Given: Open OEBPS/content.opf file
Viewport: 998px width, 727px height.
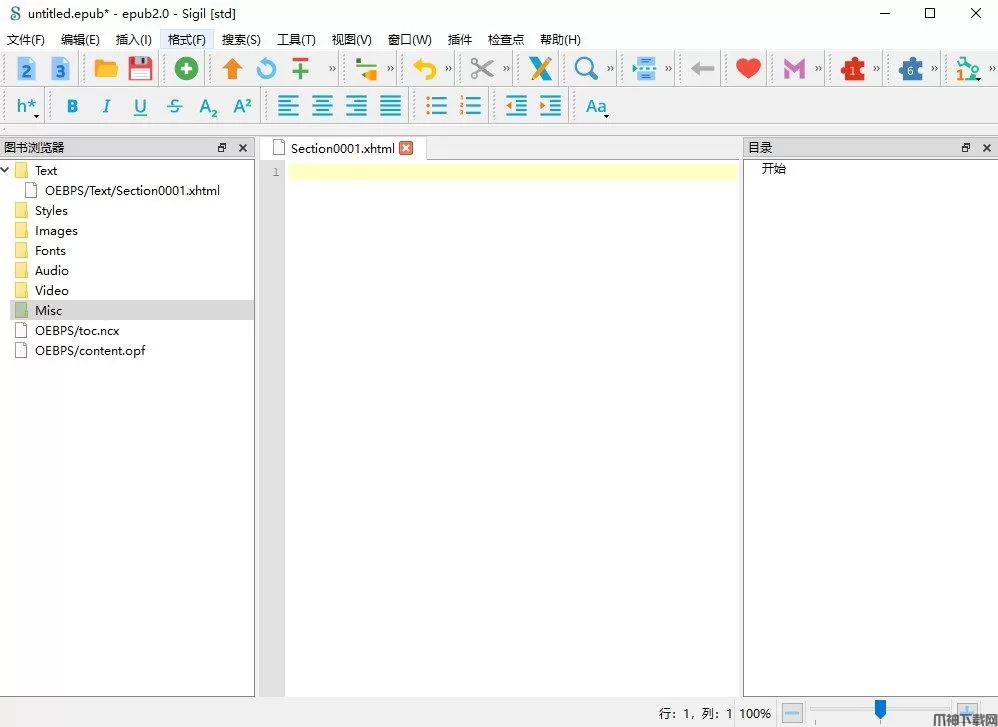Looking at the screenshot, I should coord(90,350).
